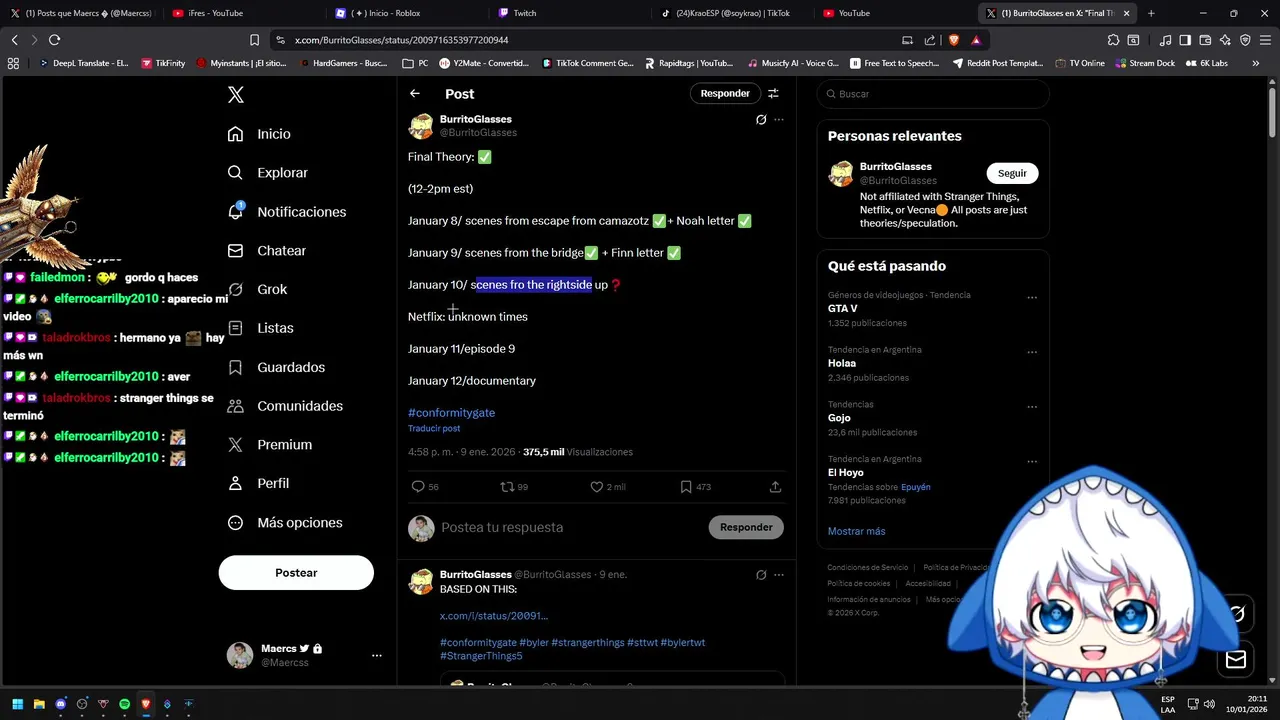Open Leo AI sparkle icon

pyautogui.click(x=1225, y=40)
